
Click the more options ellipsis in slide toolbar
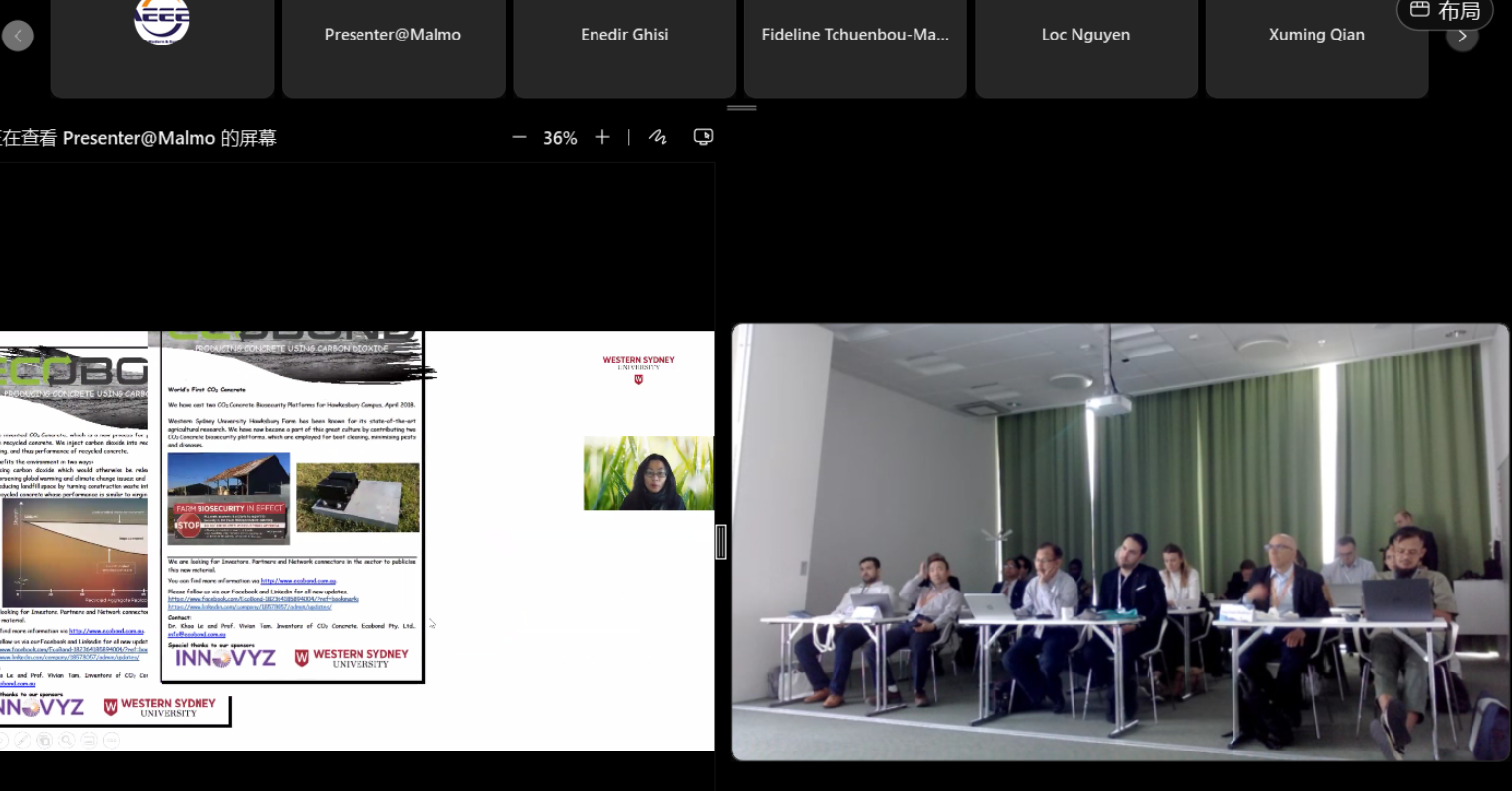[111, 740]
